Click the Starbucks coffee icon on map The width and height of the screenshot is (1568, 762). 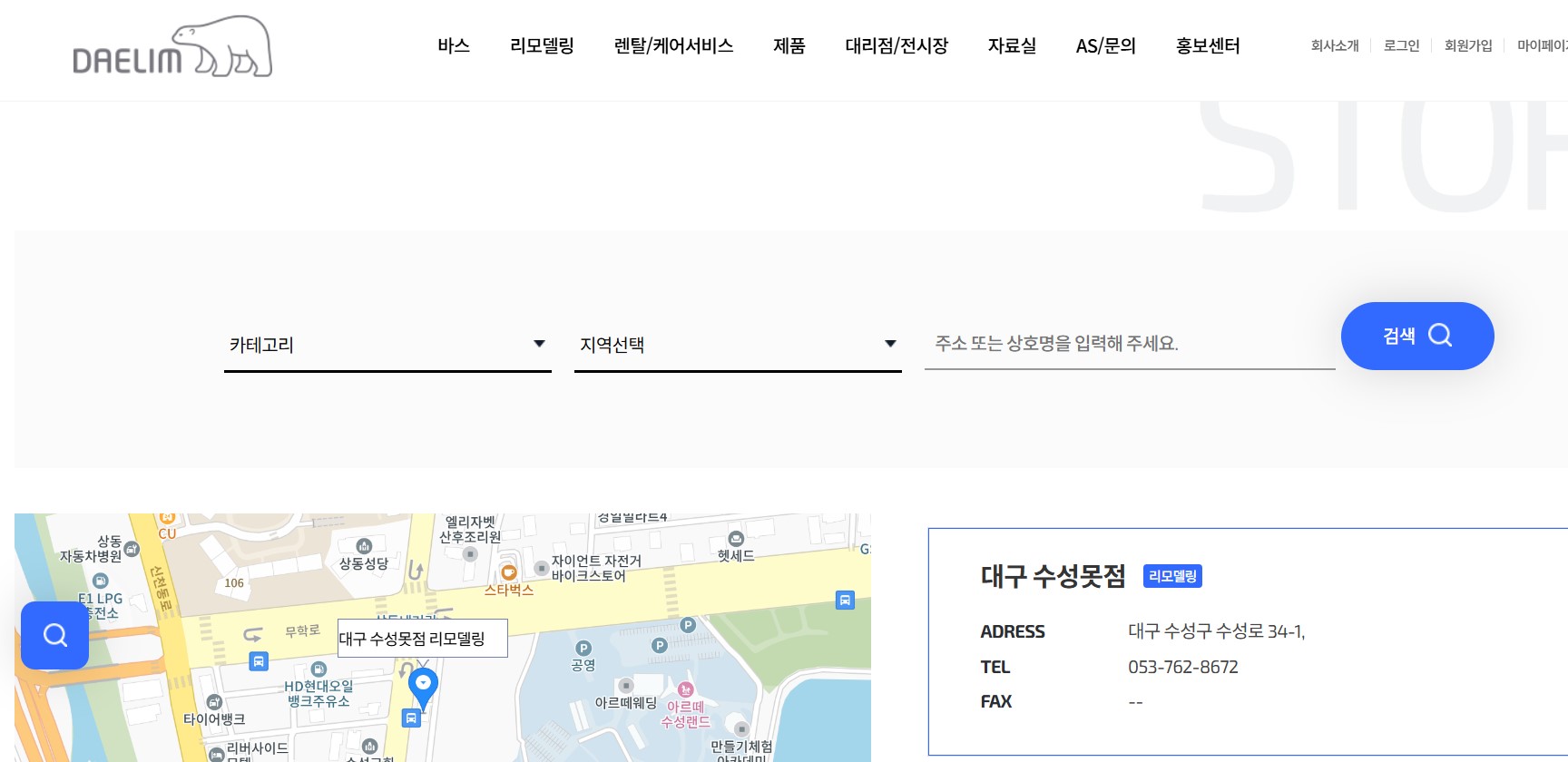point(509,572)
